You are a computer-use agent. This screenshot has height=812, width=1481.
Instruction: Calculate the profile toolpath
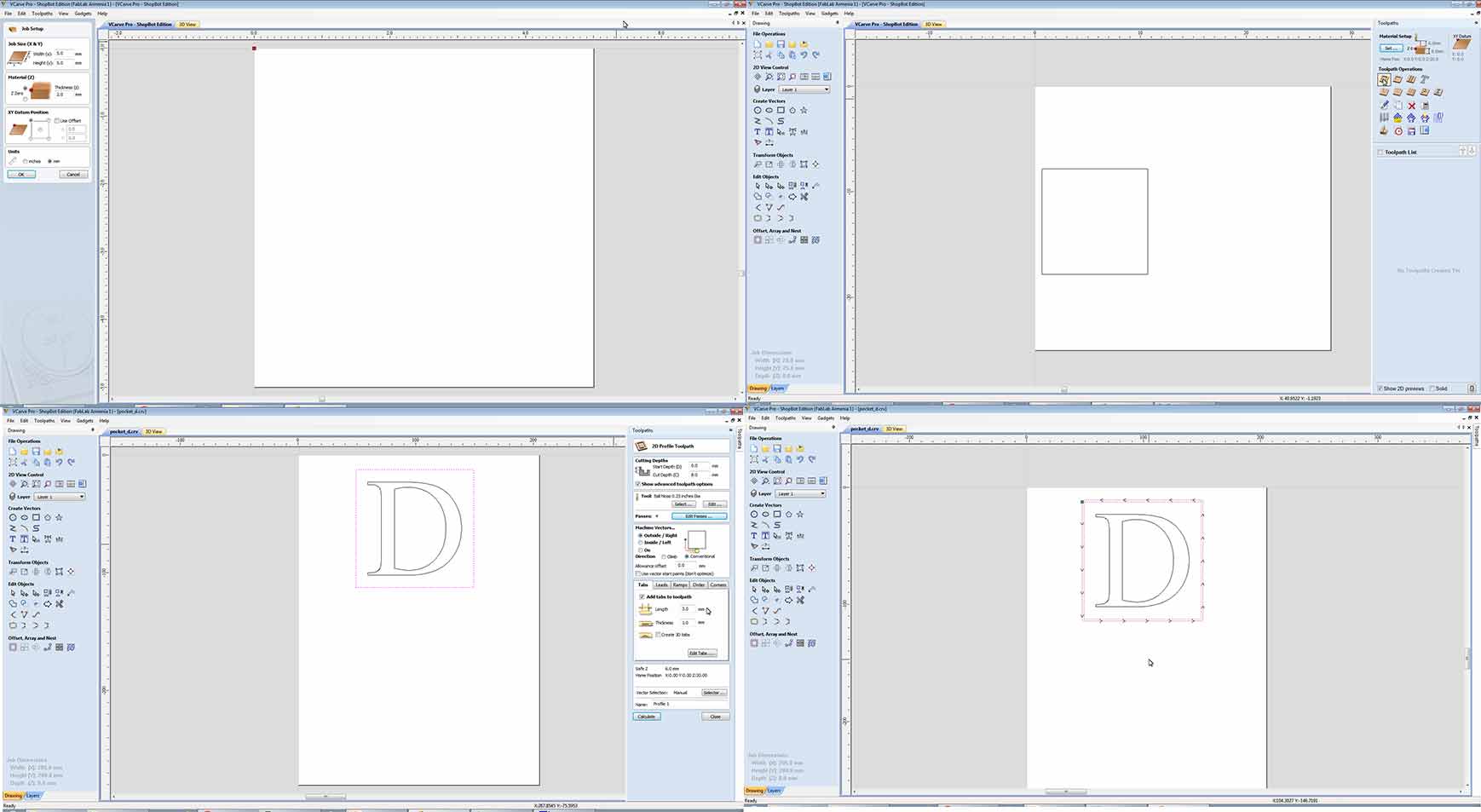[647, 717]
